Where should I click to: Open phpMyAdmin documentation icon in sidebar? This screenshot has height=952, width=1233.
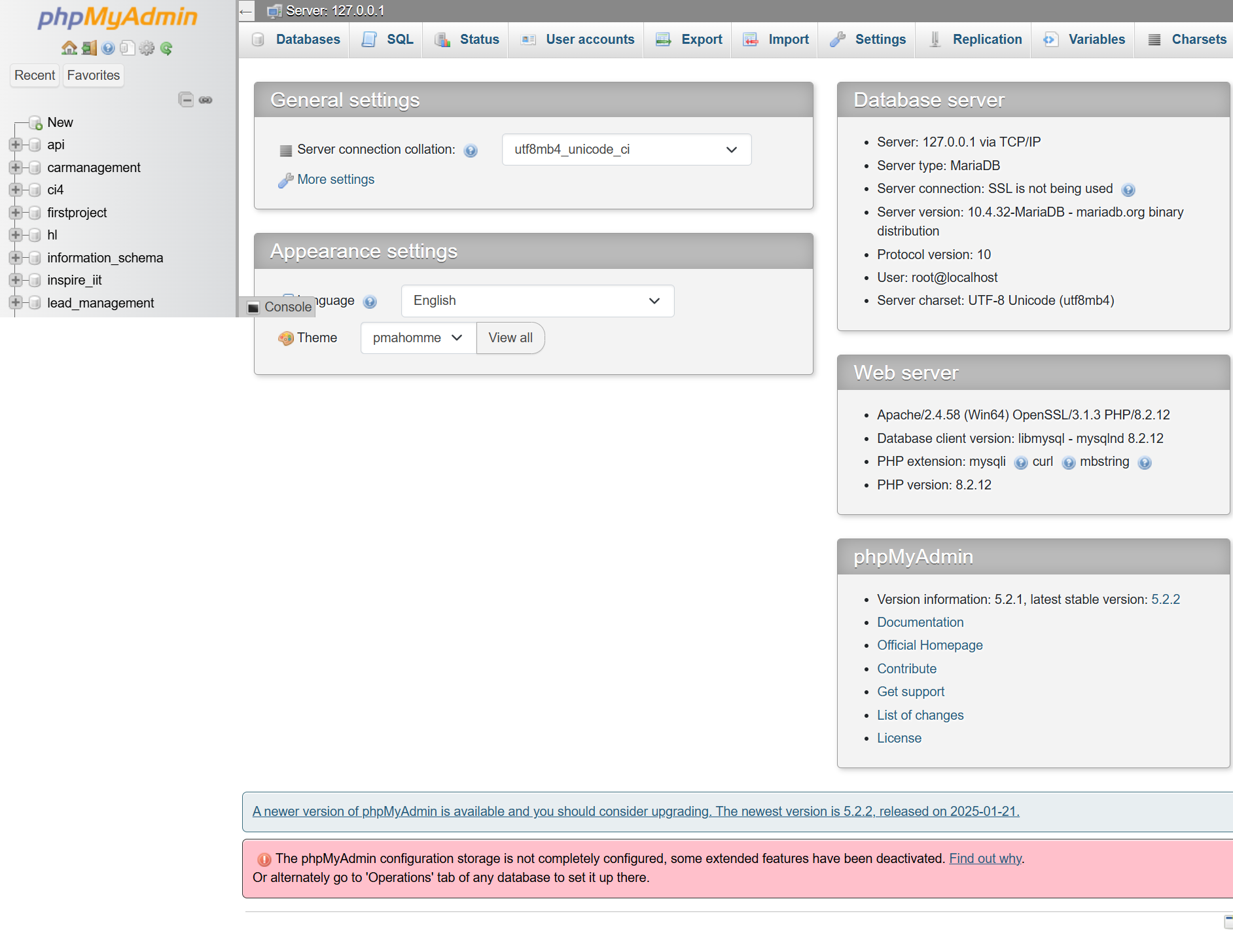(109, 48)
